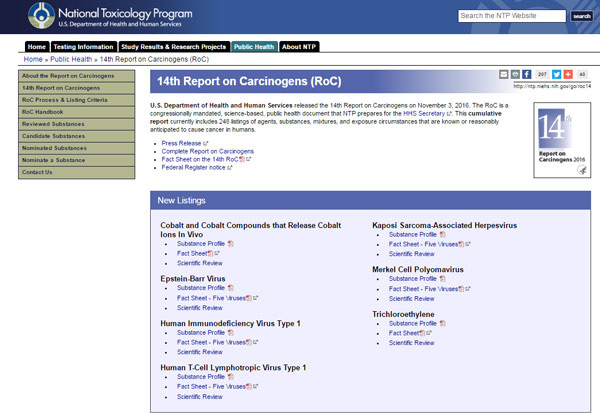
Task: Open the Press Release link
Action: tap(182, 143)
